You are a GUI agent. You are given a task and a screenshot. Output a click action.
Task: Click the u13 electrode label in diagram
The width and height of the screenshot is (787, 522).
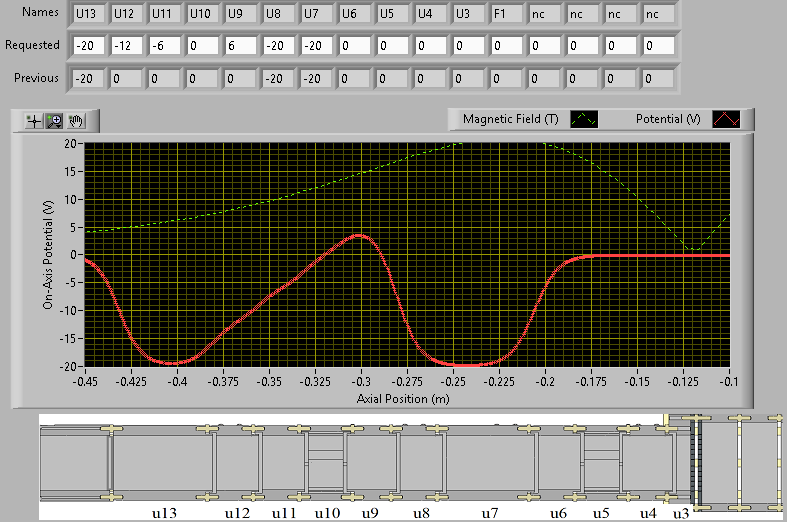point(164,513)
